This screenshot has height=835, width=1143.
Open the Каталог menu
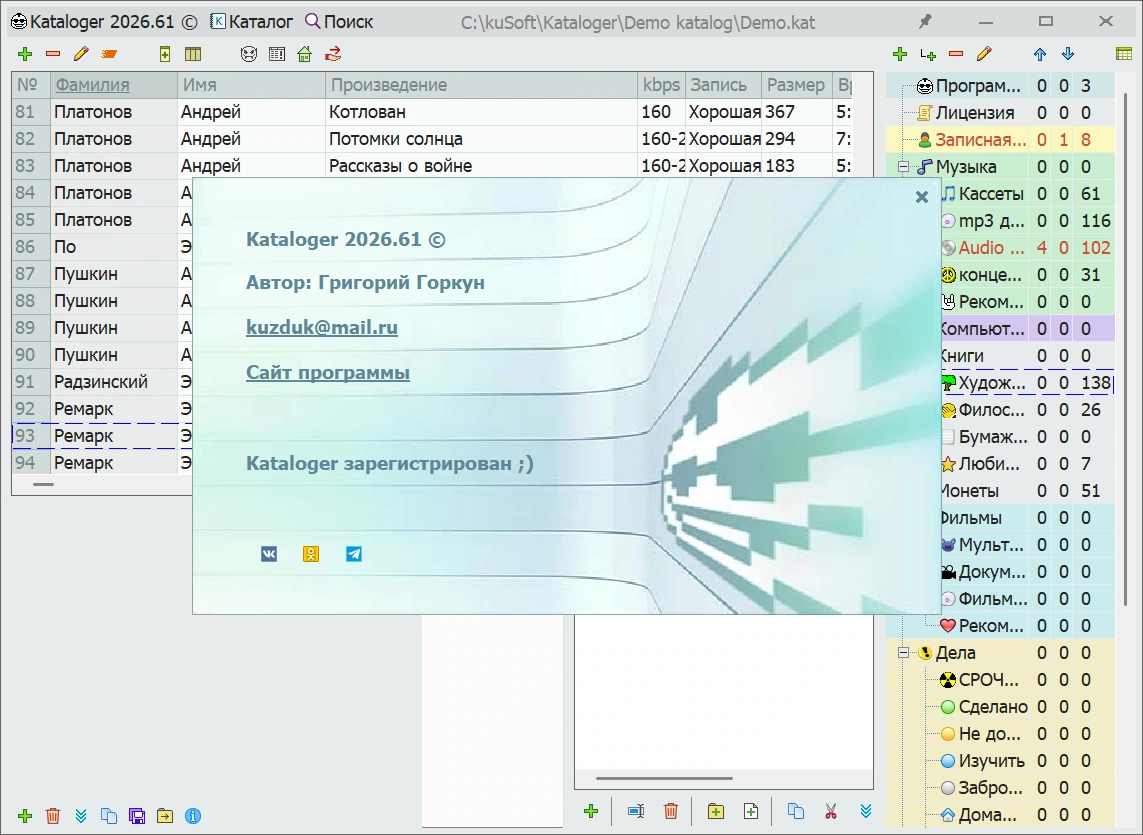pyautogui.click(x=251, y=22)
